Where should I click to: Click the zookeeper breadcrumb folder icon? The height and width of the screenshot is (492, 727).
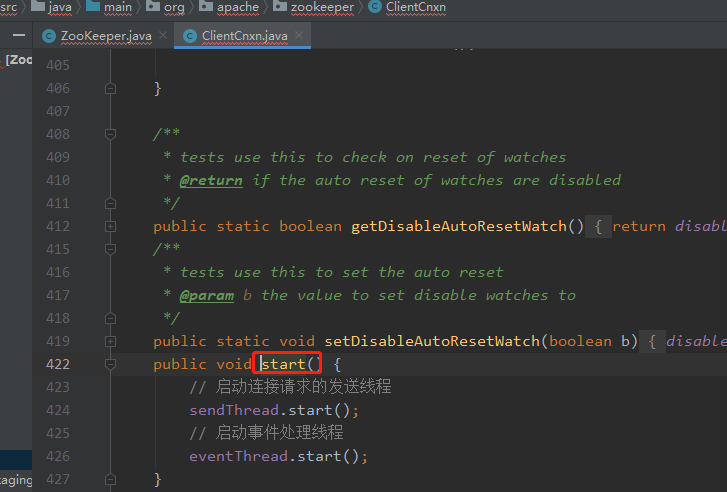click(x=280, y=6)
